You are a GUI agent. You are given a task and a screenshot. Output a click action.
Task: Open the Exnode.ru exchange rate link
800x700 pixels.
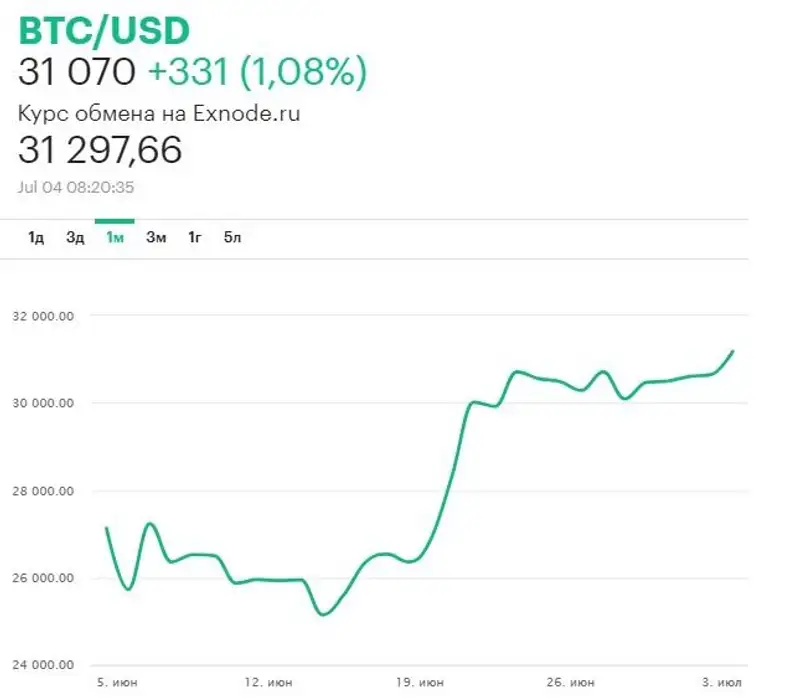(158, 114)
